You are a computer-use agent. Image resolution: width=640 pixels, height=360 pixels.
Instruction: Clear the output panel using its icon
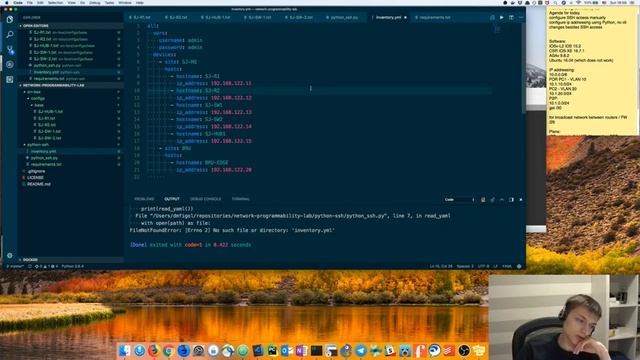483,200
